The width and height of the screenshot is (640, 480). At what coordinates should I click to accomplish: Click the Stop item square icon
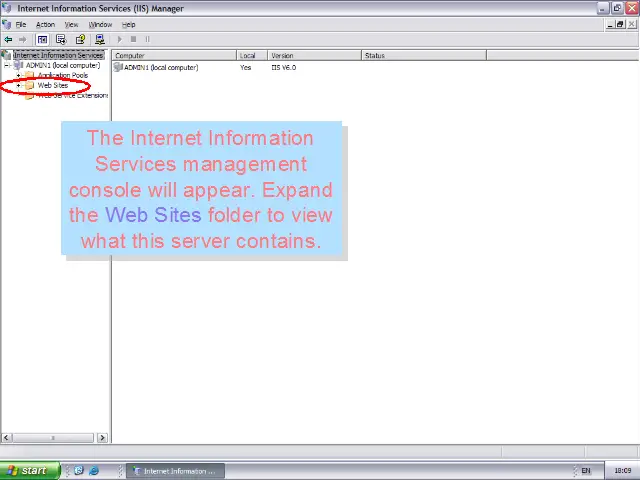point(133,40)
